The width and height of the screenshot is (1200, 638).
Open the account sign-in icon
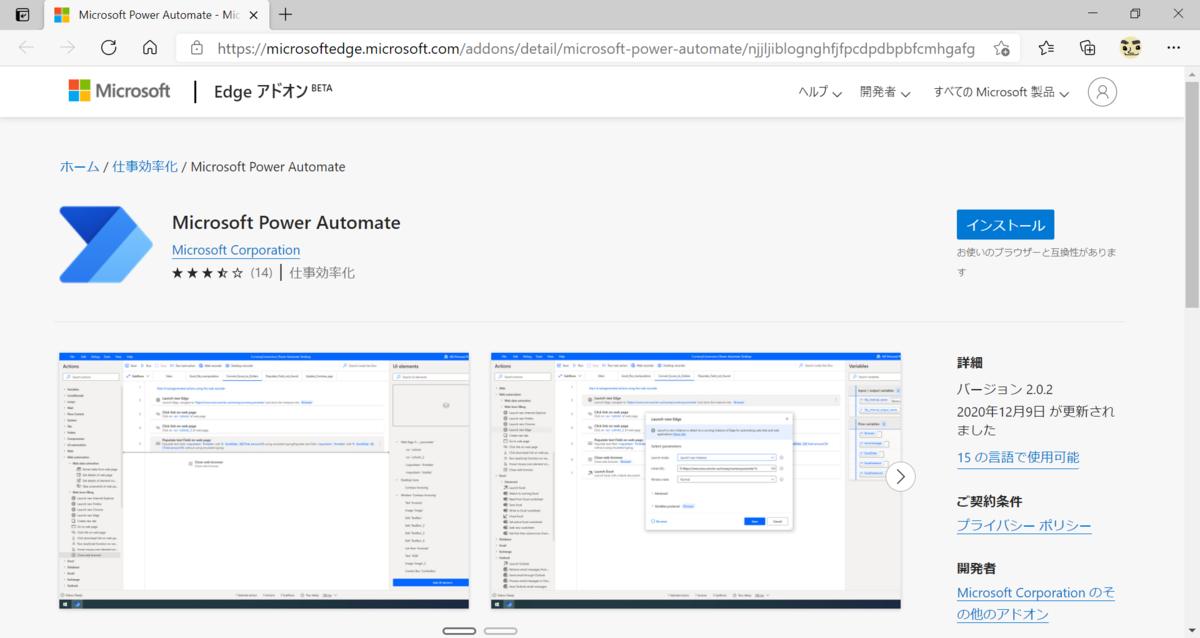[x=1102, y=92]
